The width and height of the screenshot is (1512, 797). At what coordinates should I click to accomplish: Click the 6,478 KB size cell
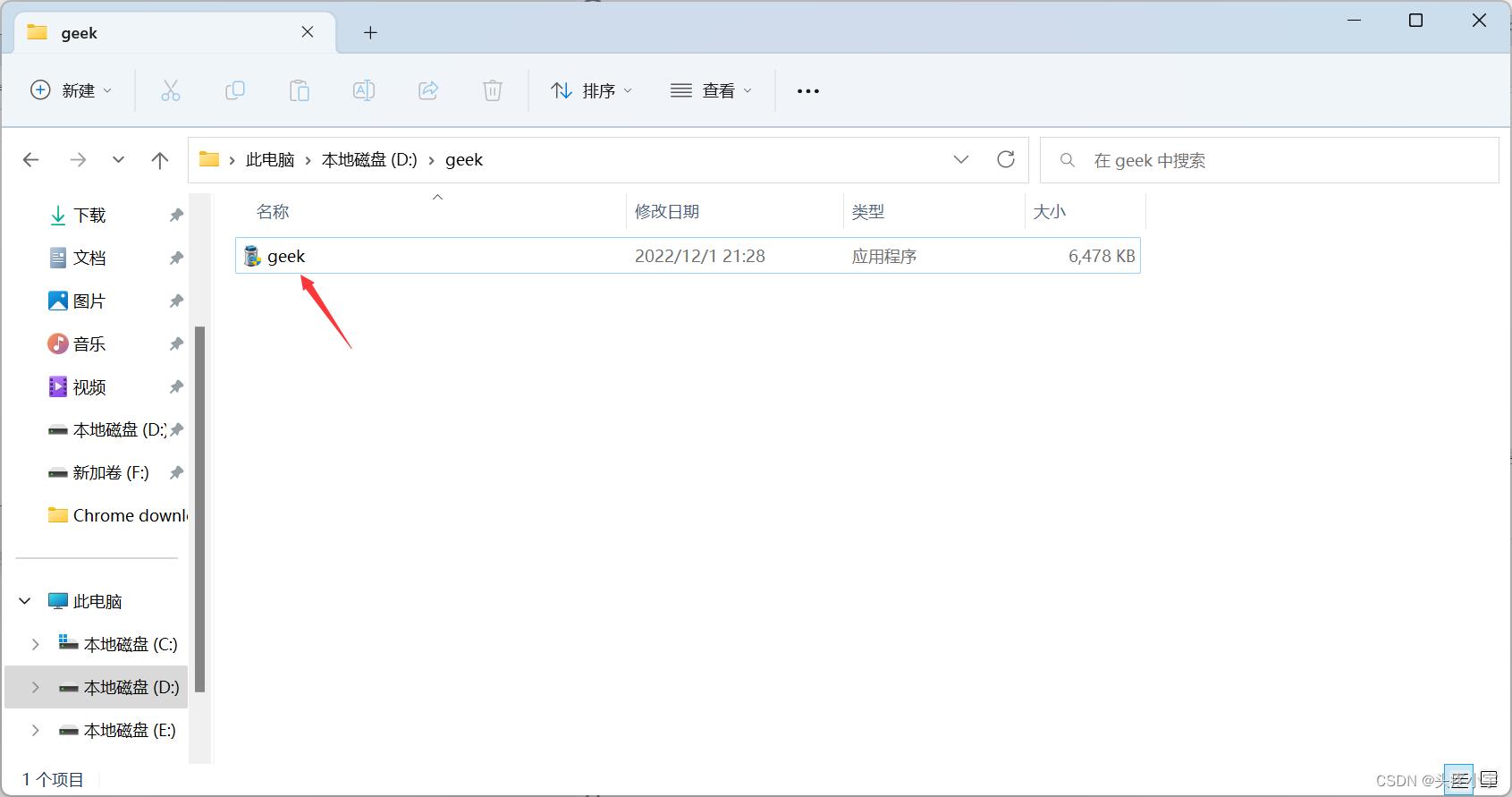[x=1102, y=256]
